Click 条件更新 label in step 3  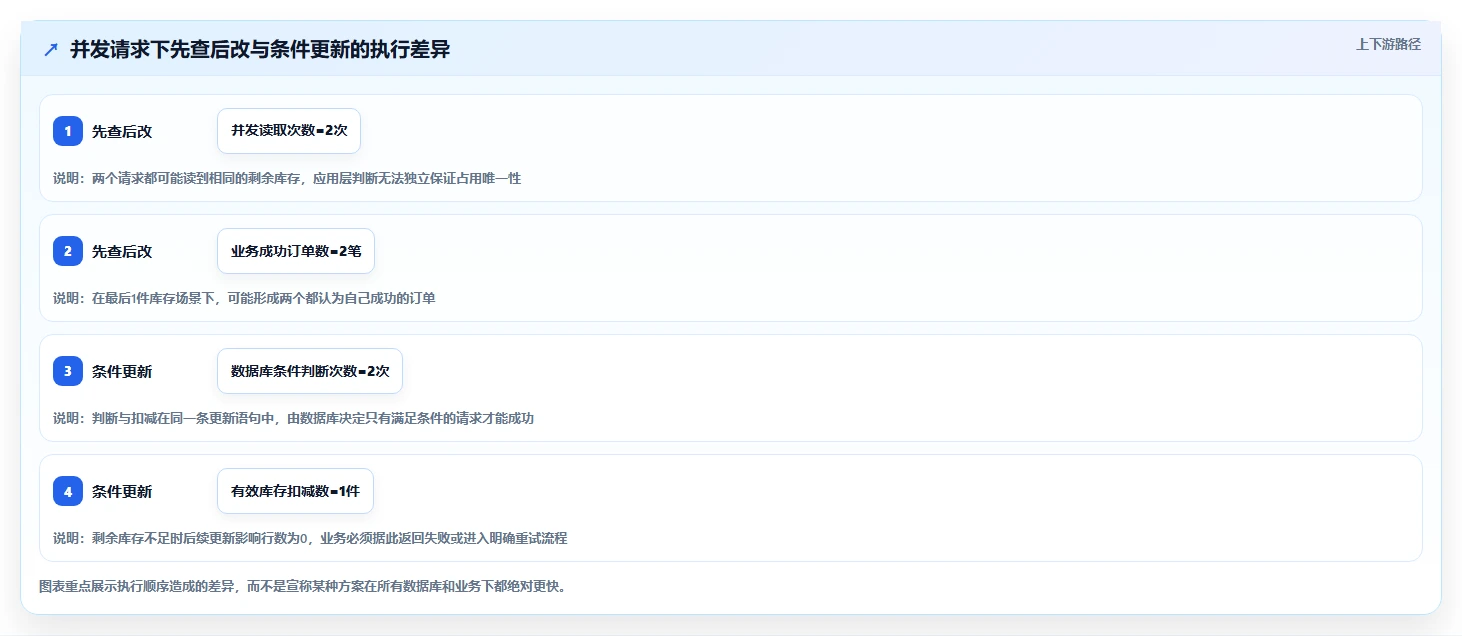pos(122,371)
